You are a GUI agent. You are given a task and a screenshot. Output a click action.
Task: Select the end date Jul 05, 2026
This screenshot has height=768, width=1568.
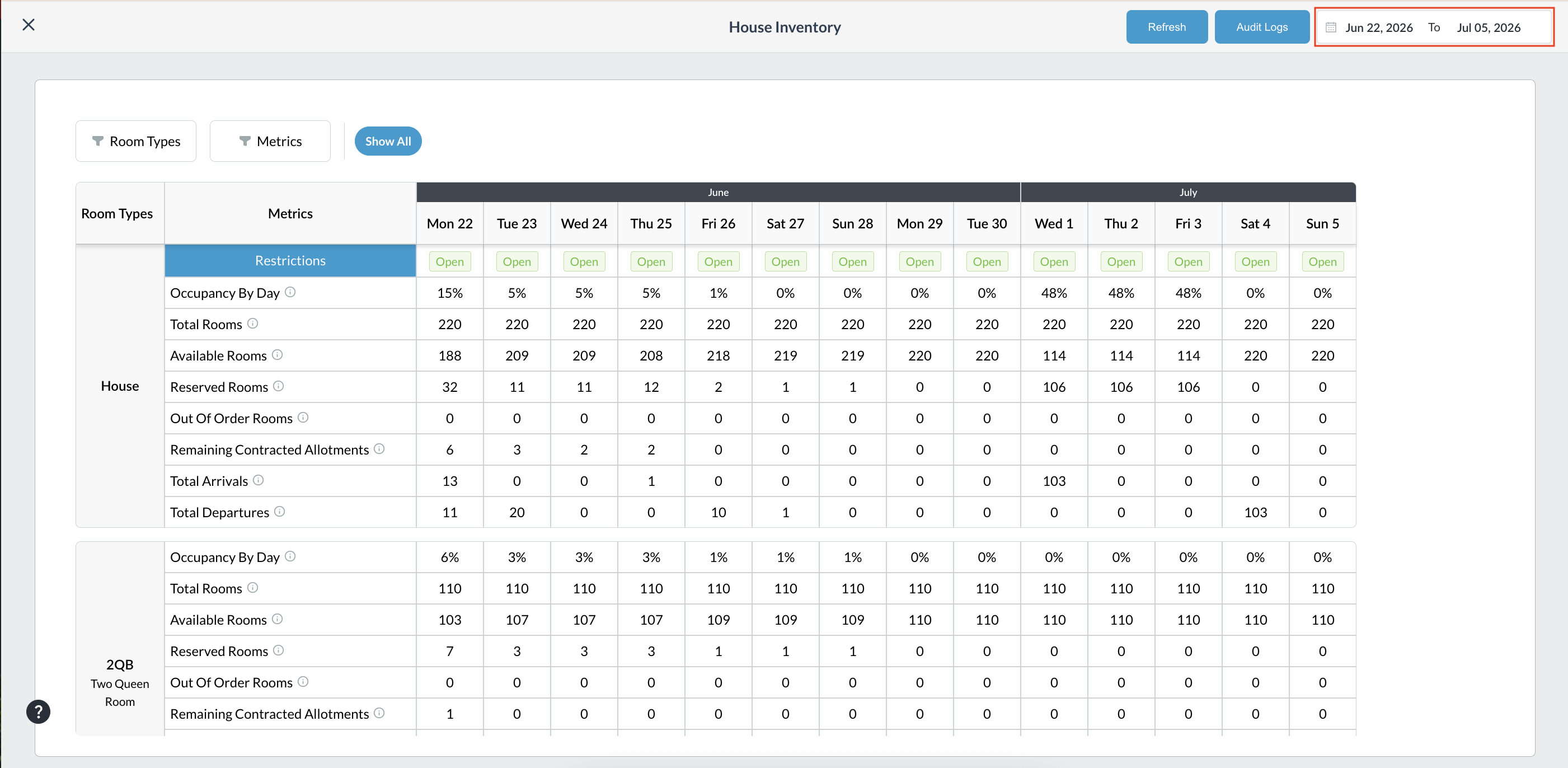(x=1489, y=27)
